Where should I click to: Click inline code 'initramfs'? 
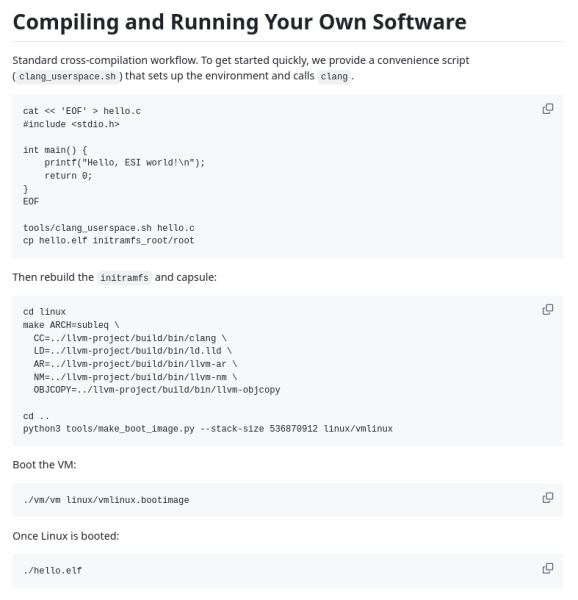(124, 278)
